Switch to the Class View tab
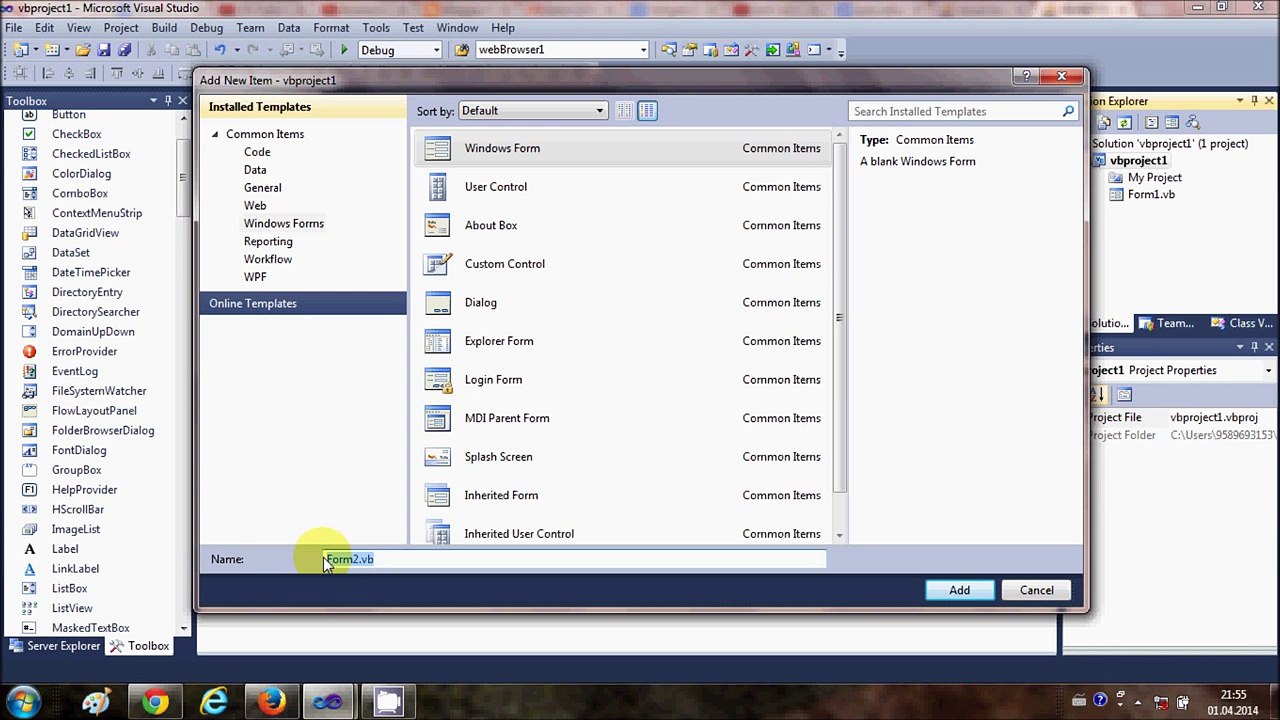 pyautogui.click(x=1242, y=323)
